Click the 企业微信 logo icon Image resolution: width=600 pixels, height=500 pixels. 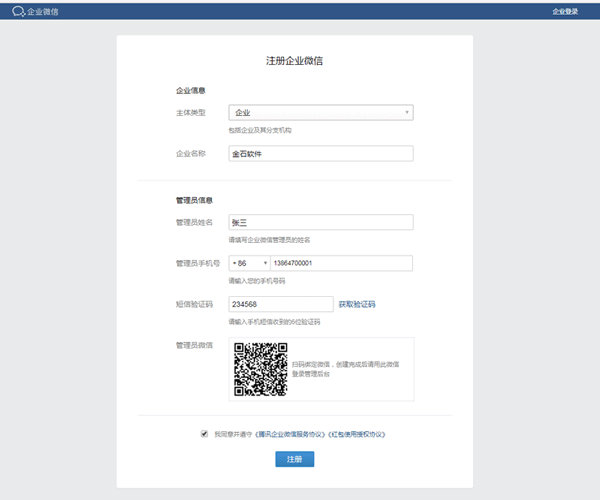[17, 11]
